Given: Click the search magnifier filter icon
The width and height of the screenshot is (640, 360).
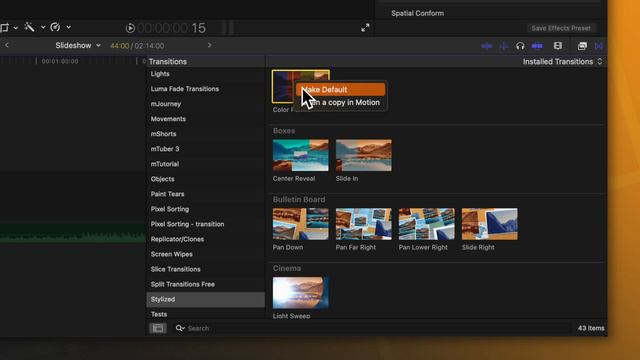Looking at the screenshot, I should pyautogui.click(x=180, y=328).
